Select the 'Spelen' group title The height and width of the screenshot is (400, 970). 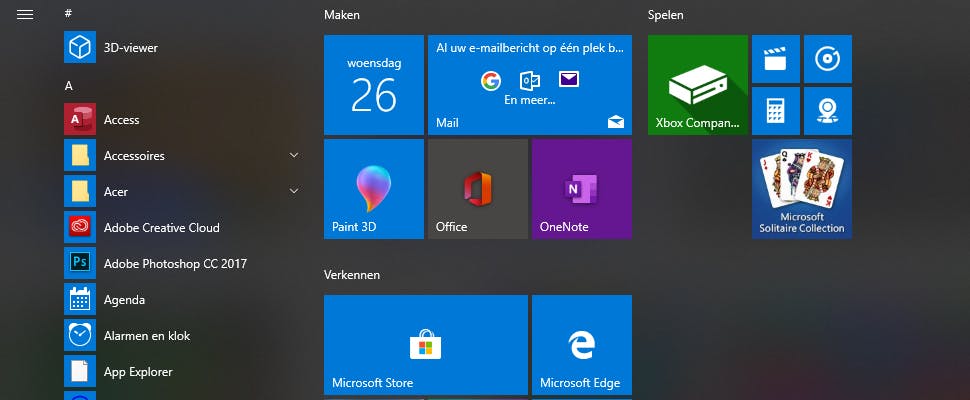666,14
